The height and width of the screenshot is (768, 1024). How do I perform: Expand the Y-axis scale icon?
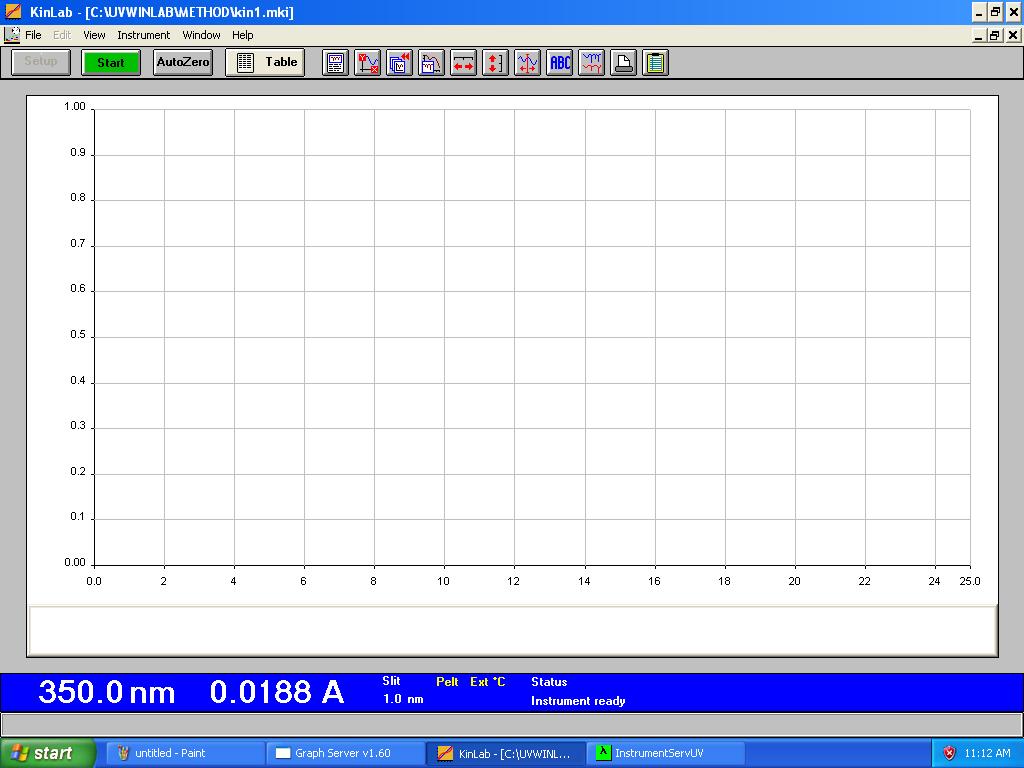click(494, 62)
